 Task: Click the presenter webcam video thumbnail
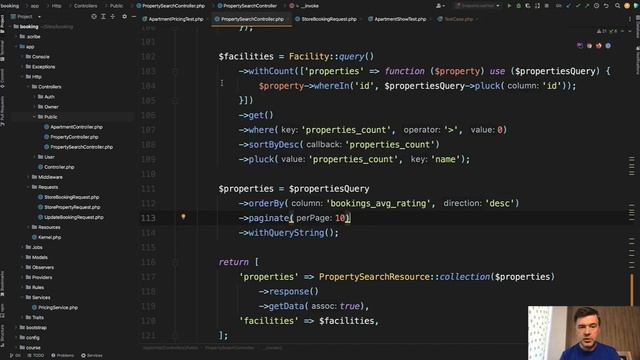pyautogui.click(x=584, y=333)
